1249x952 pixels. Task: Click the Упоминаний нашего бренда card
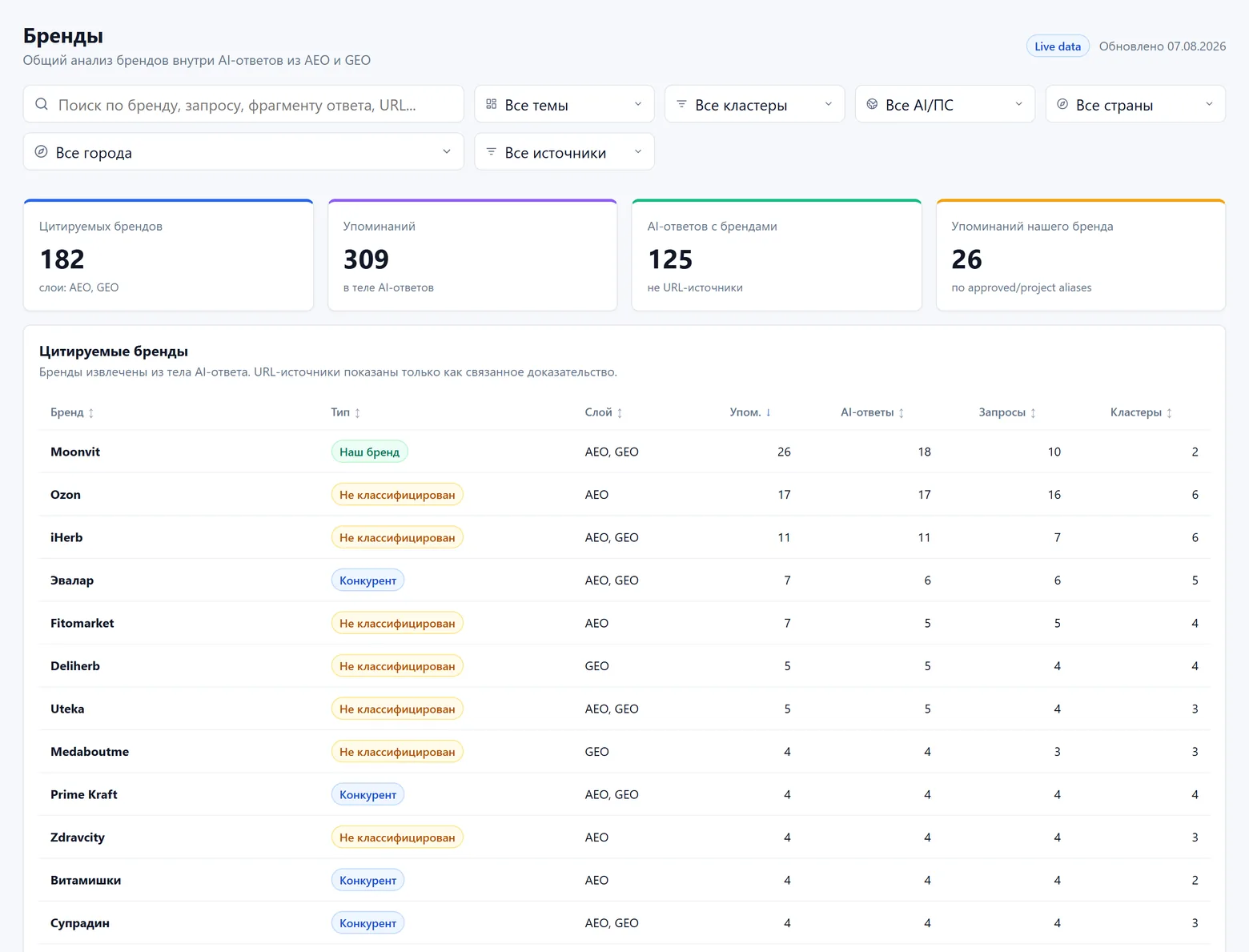point(1081,255)
